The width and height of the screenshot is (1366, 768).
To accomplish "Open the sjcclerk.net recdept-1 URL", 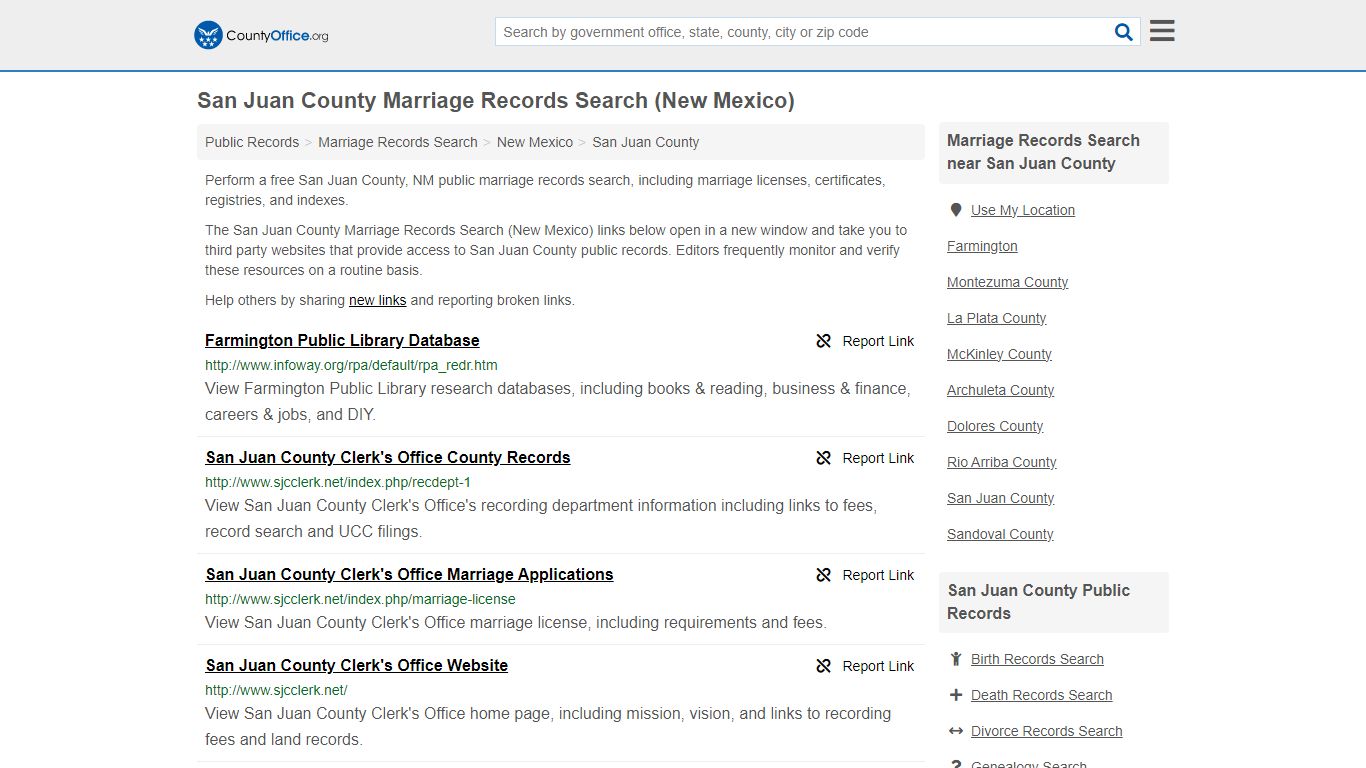I will click(x=338, y=482).
